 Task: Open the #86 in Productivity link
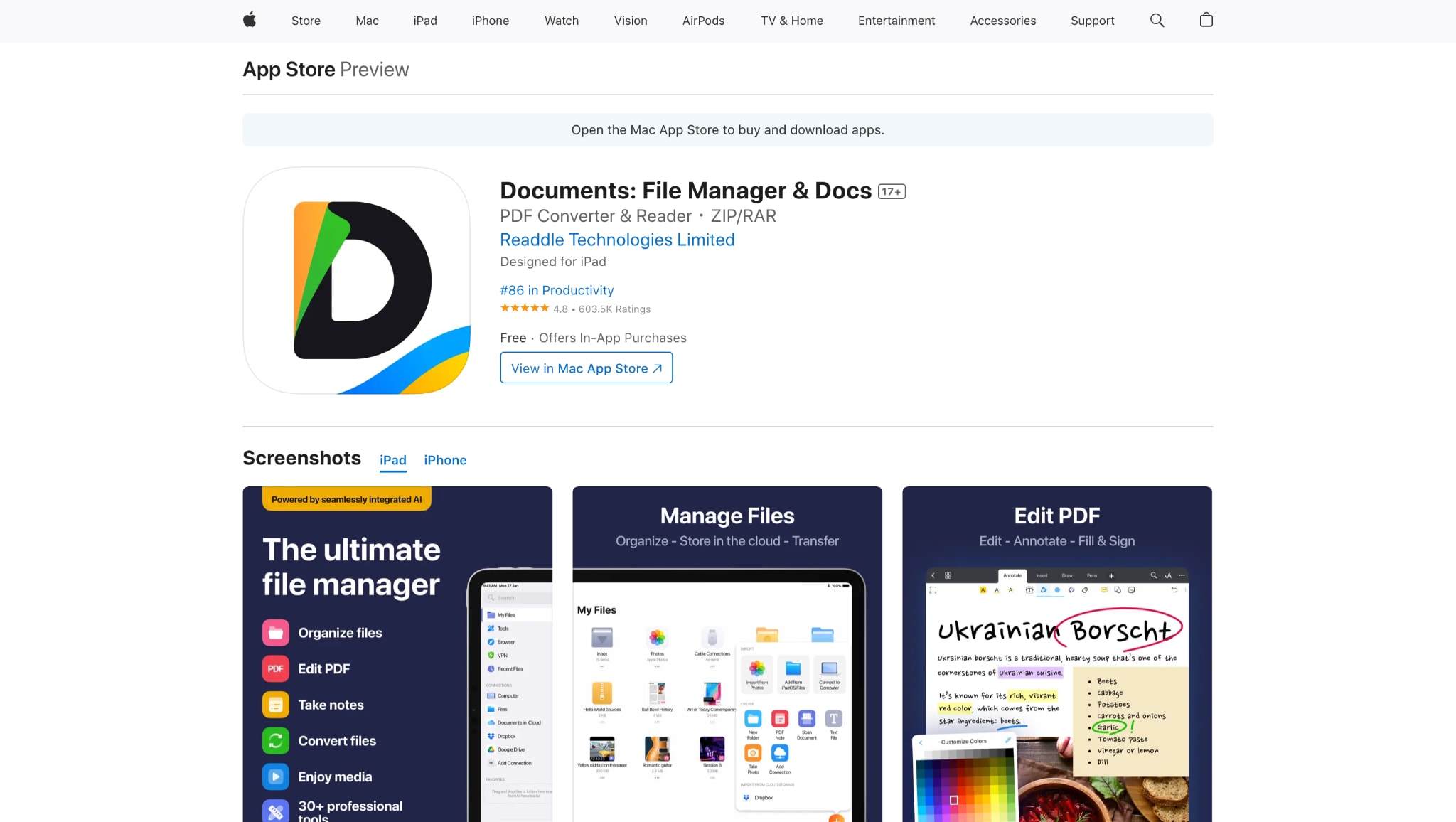(x=557, y=290)
